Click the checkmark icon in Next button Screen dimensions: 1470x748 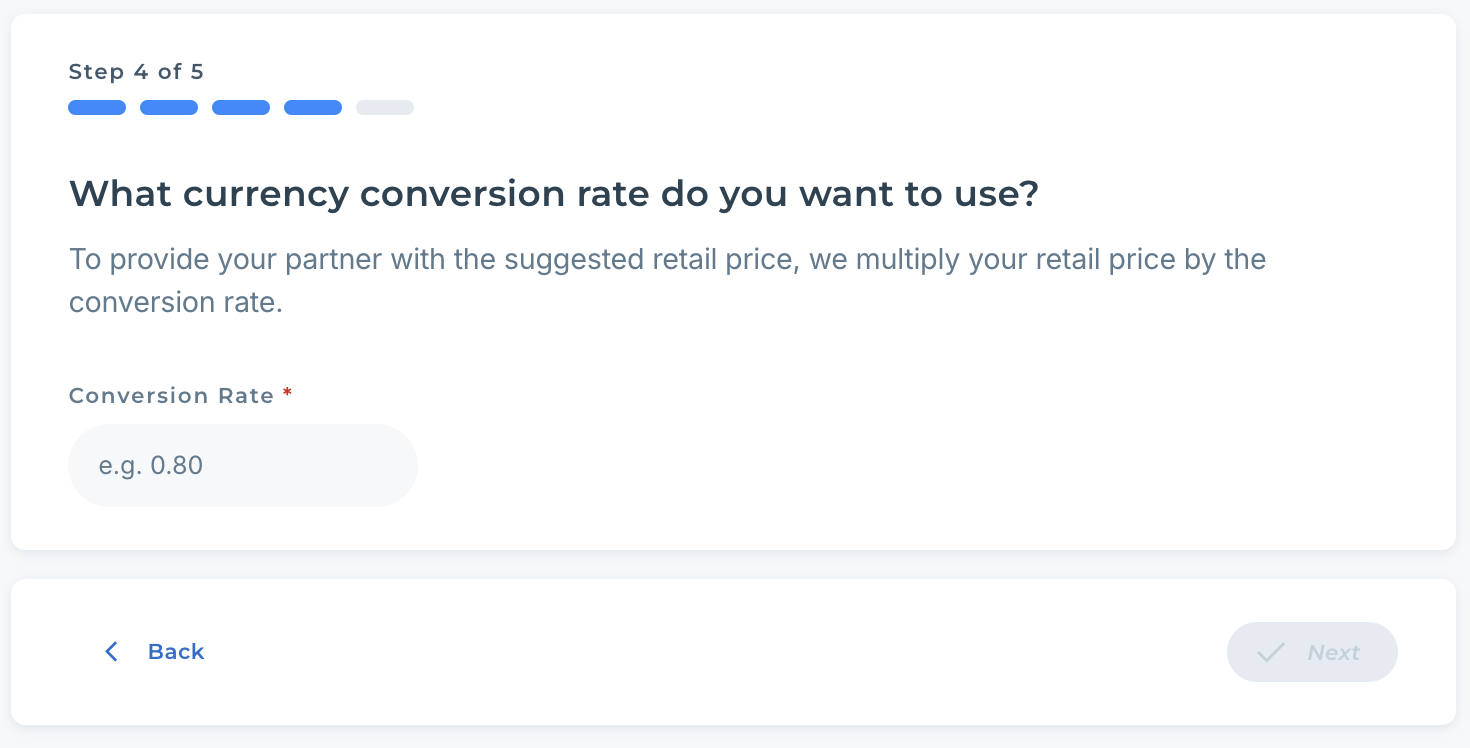click(x=1270, y=653)
